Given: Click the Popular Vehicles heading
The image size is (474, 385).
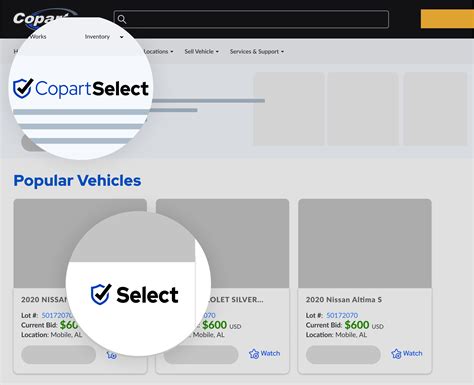Looking at the screenshot, I should tap(77, 181).
